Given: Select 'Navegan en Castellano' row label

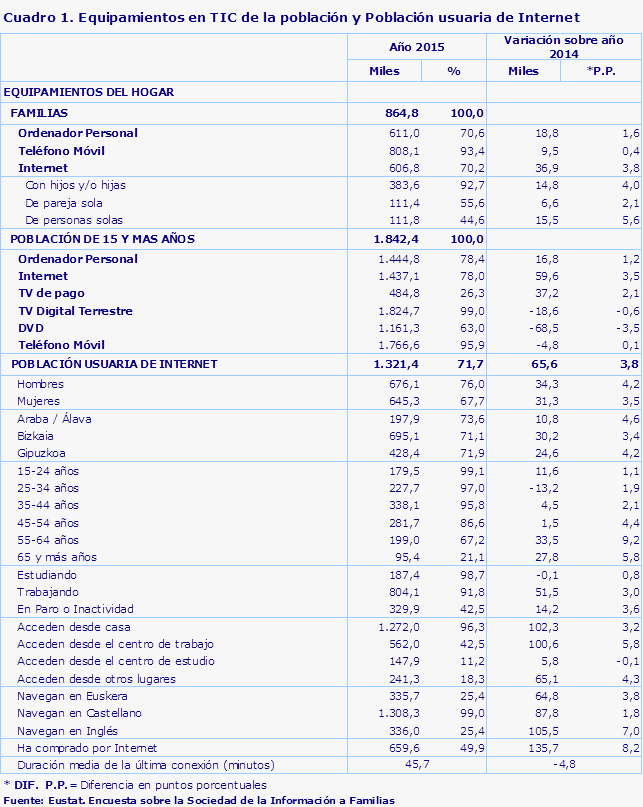Looking at the screenshot, I should (x=79, y=713).
